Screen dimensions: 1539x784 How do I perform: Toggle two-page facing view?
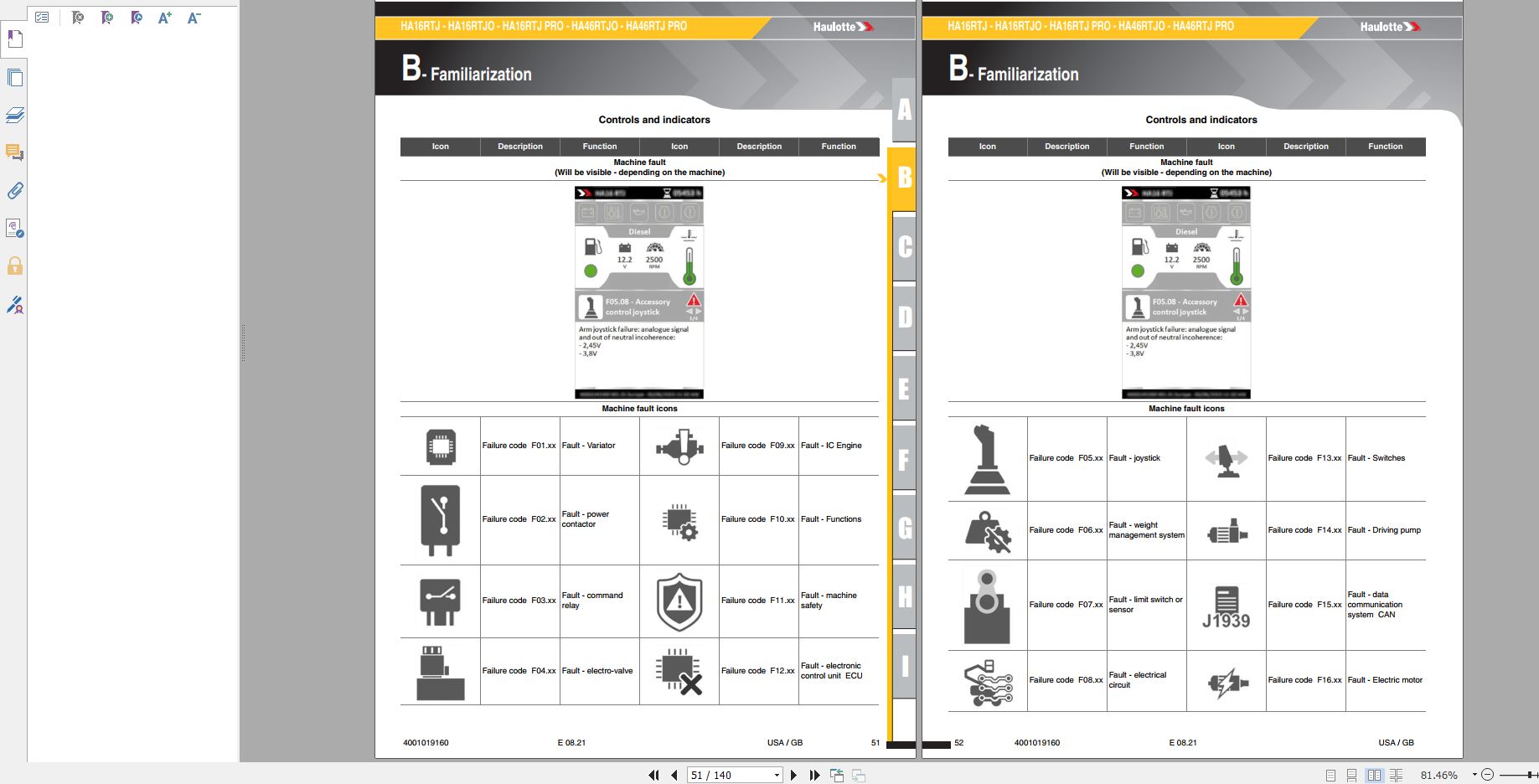coord(1374,776)
